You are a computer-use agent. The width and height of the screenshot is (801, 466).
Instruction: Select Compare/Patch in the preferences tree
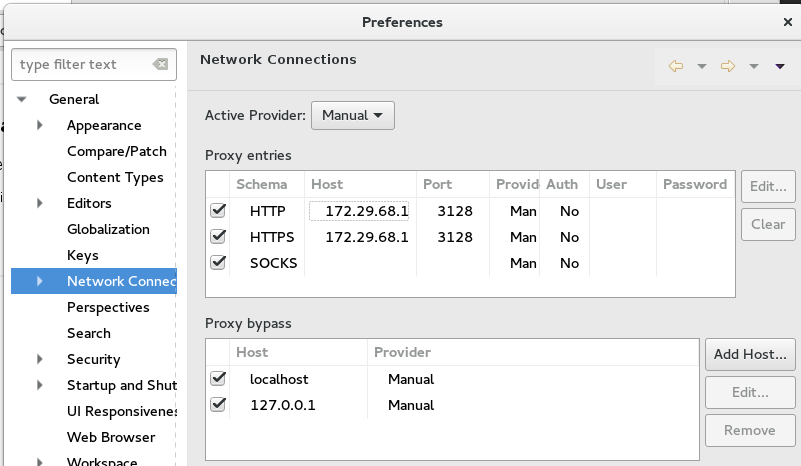[116, 151]
